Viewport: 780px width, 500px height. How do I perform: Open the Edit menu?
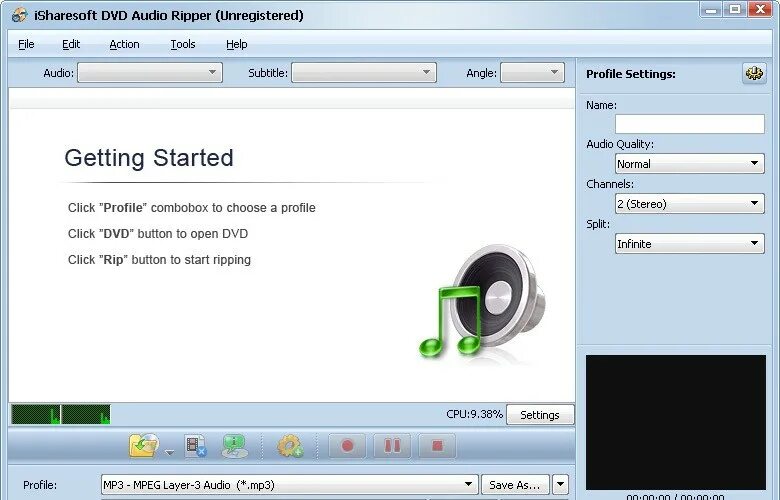click(x=71, y=44)
